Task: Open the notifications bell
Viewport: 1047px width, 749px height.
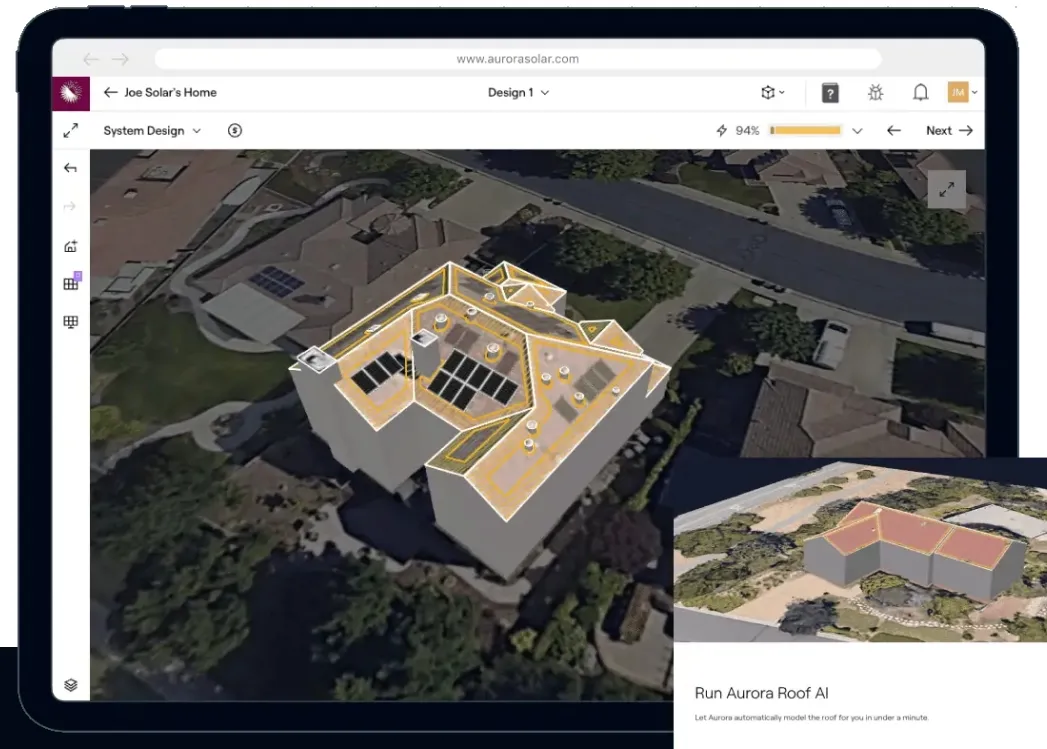Action: tap(920, 93)
